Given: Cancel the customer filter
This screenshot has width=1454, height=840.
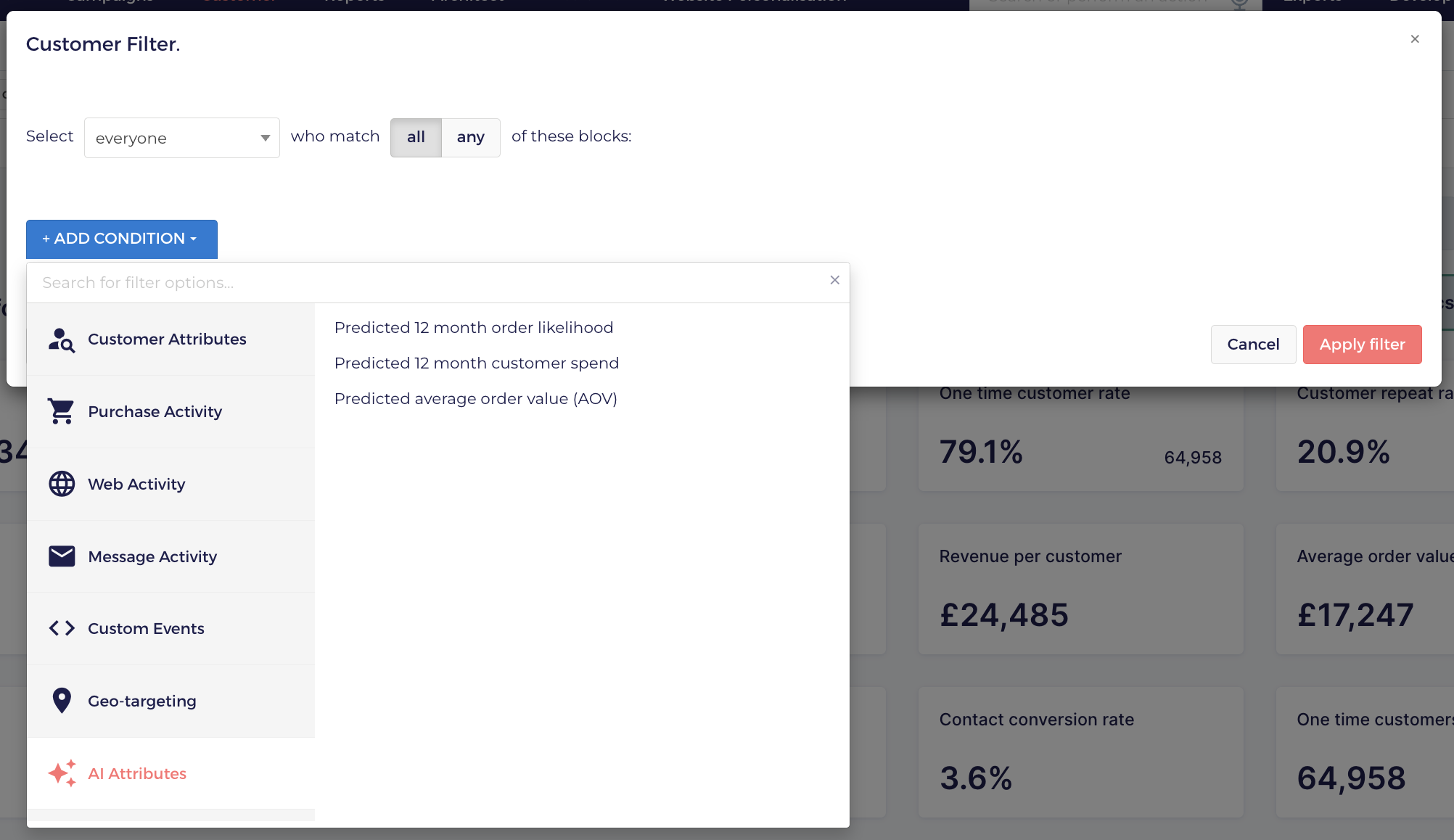Looking at the screenshot, I should coord(1253,345).
